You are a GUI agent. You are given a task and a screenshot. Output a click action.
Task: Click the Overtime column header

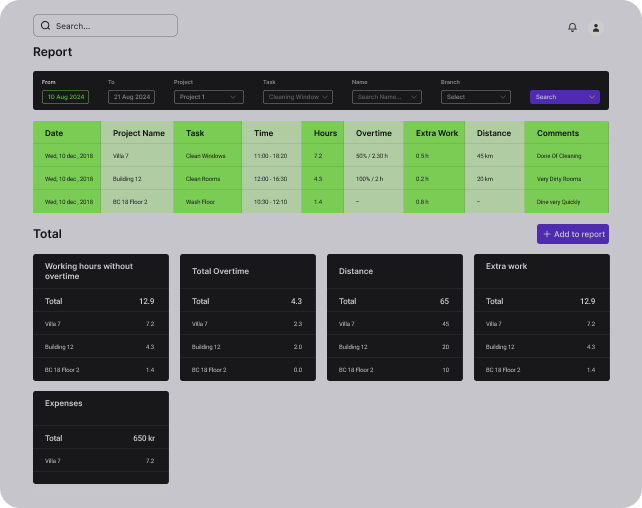374,133
